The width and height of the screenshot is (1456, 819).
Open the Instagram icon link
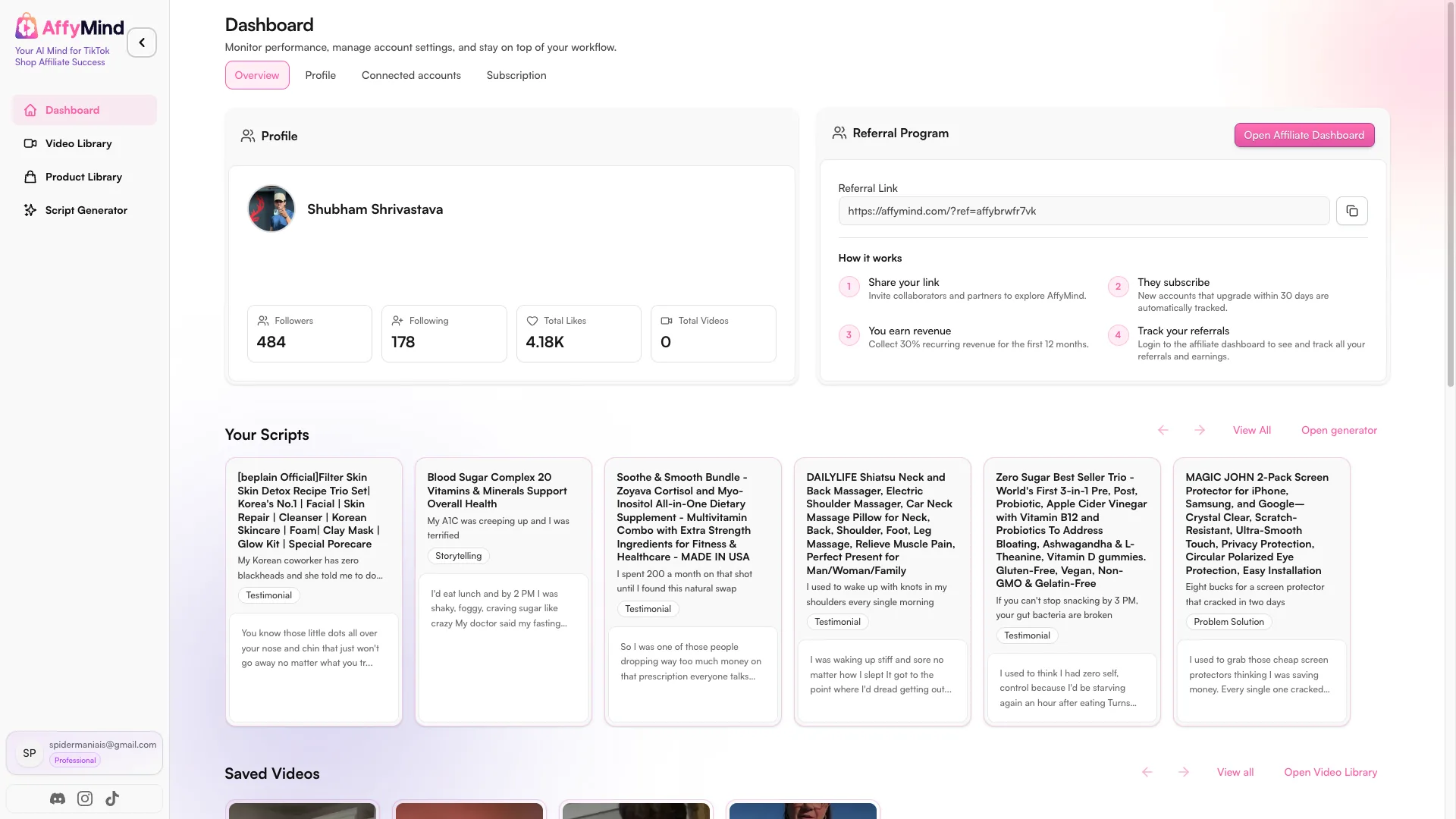click(85, 799)
